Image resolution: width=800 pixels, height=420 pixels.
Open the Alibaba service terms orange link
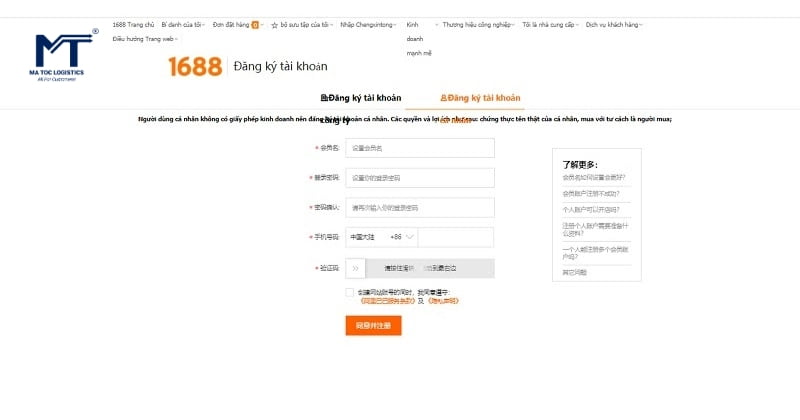[388, 301]
